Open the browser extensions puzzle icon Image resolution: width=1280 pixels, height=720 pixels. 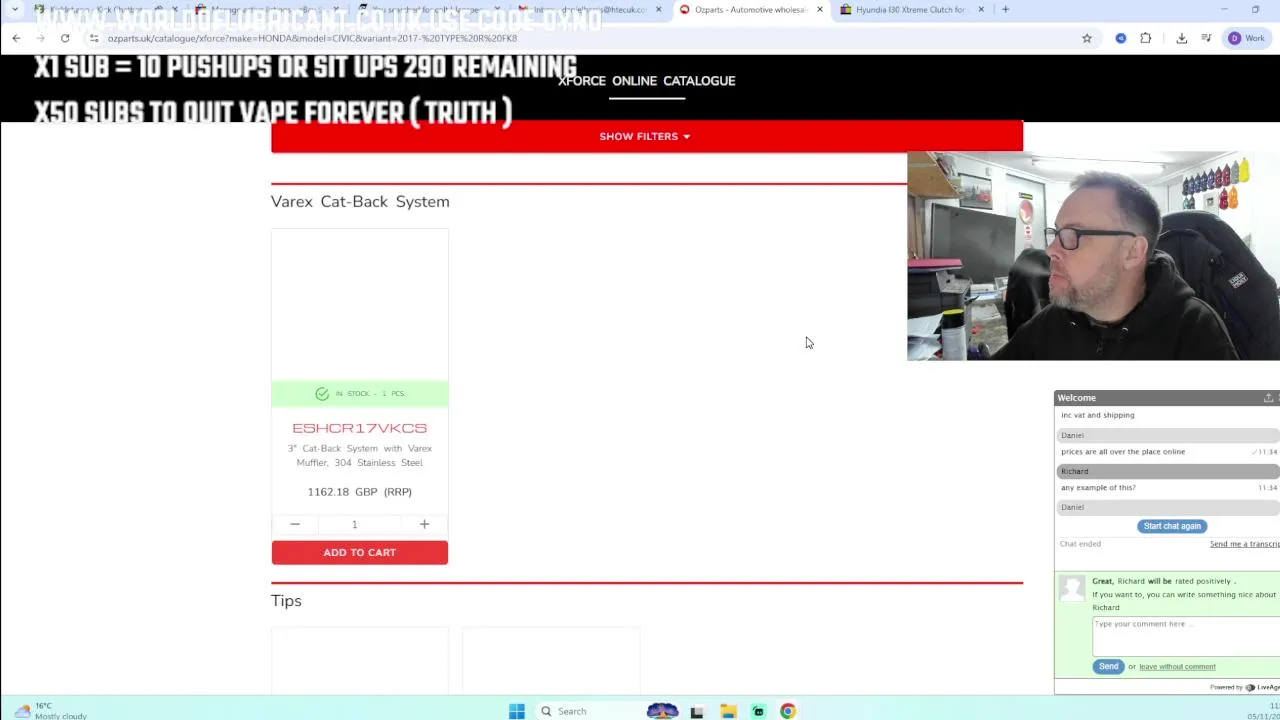click(x=1146, y=38)
